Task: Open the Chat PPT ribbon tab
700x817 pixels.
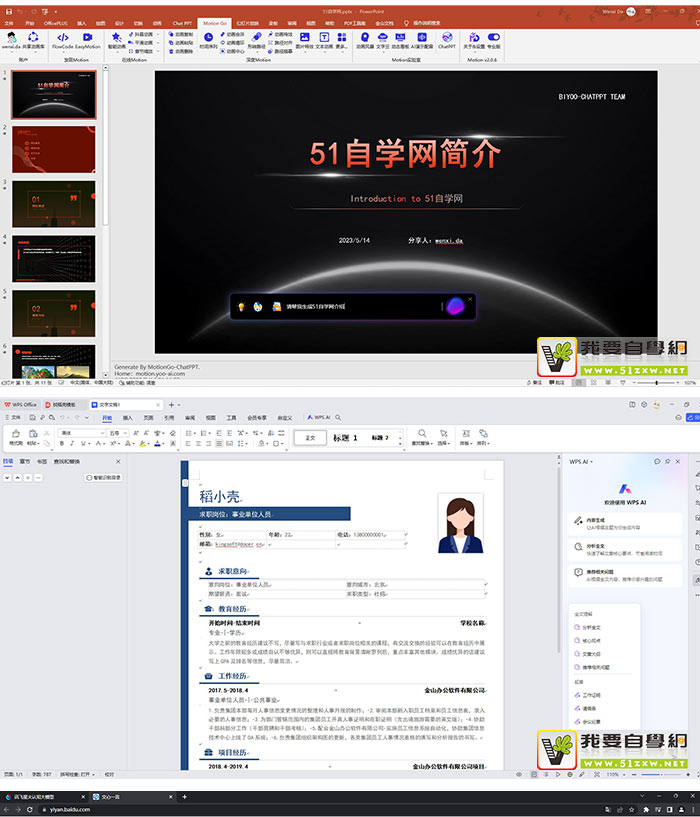Action: pos(182,23)
